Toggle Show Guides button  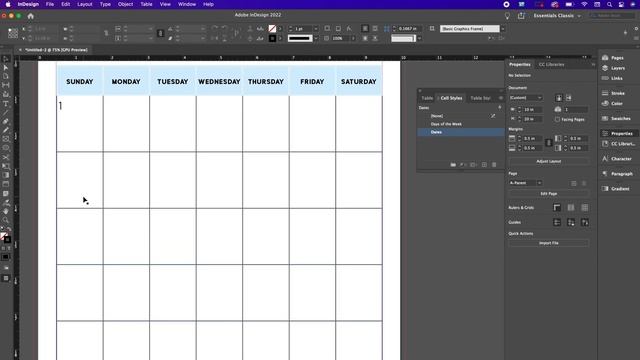point(557,222)
